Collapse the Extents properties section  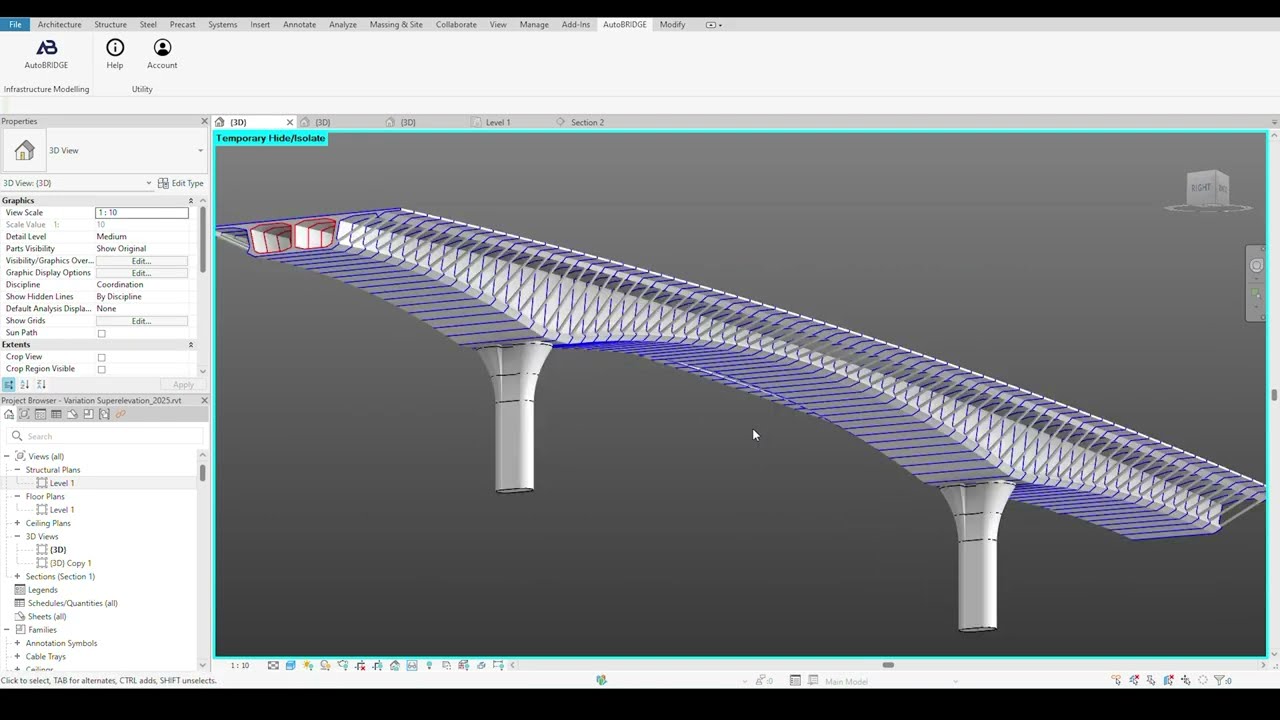[190, 345]
